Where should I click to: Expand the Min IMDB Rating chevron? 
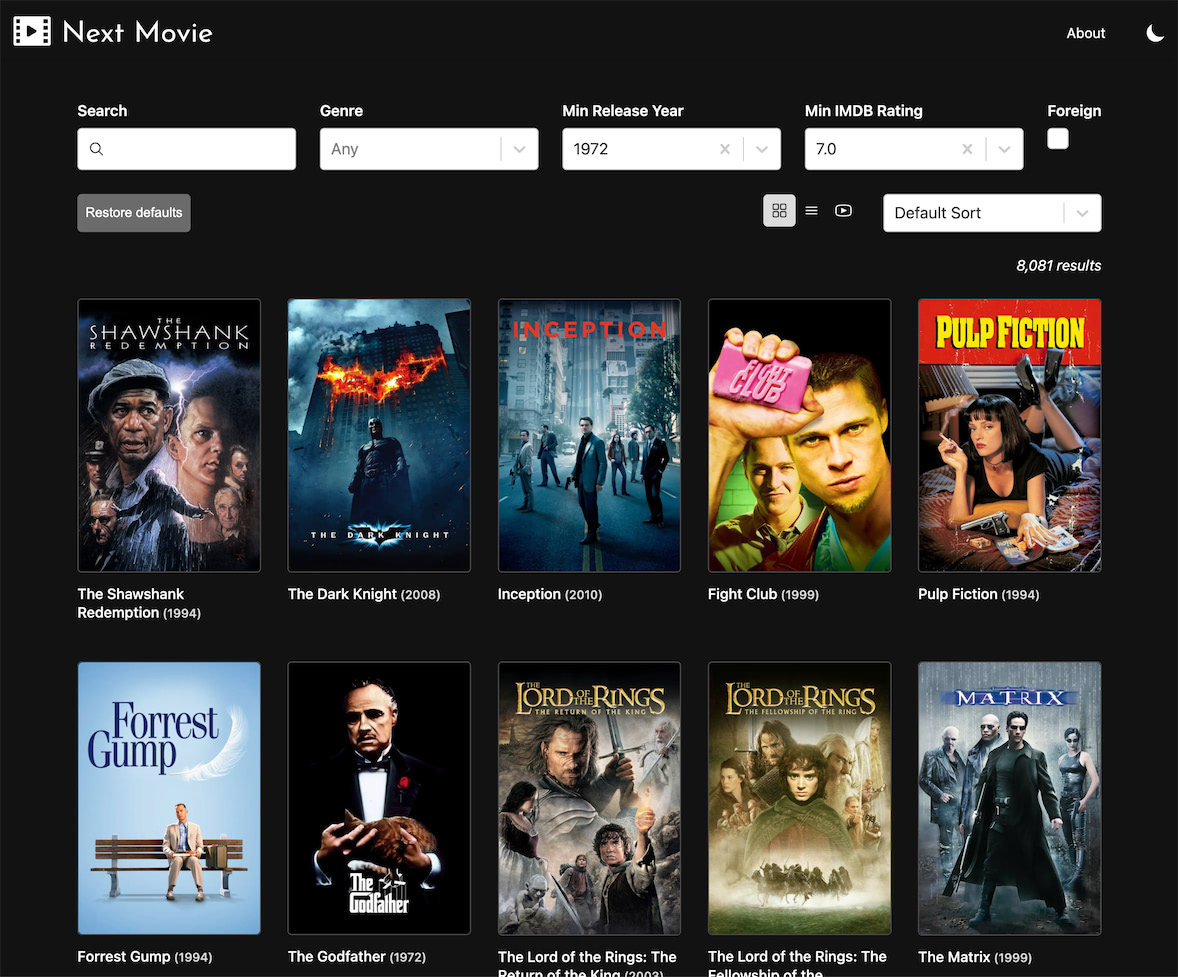pos(1004,149)
